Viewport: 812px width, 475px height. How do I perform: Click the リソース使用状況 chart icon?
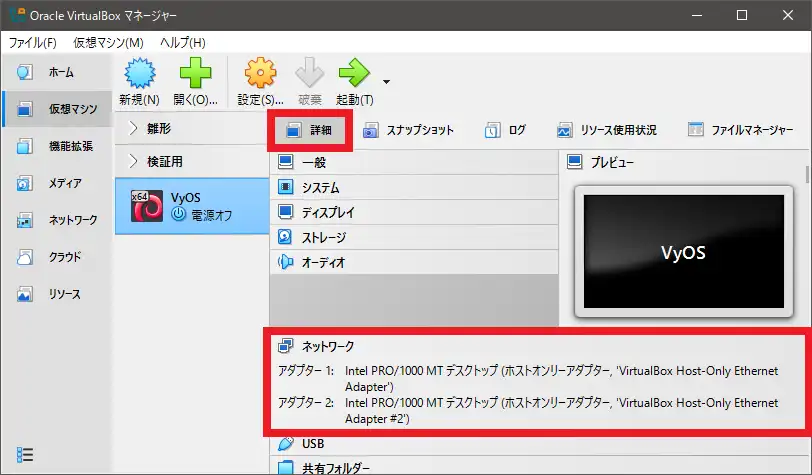(564, 131)
